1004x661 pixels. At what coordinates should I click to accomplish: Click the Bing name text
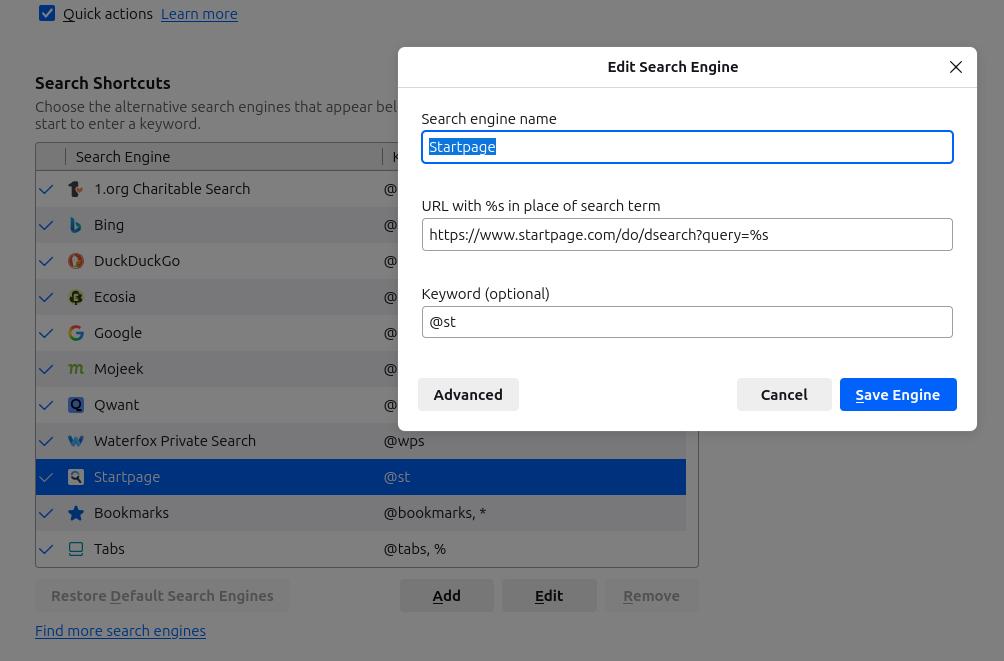click(x=109, y=225)
